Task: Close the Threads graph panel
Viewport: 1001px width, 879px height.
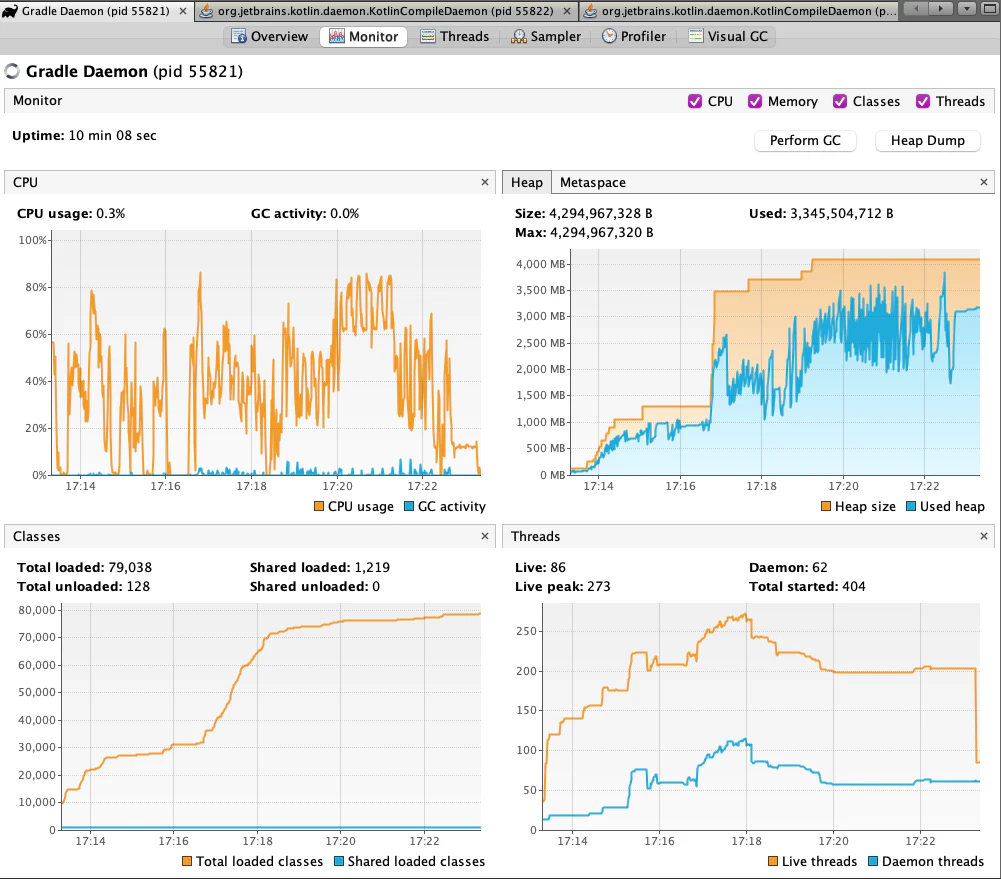Action: click(x=984, y=536)
